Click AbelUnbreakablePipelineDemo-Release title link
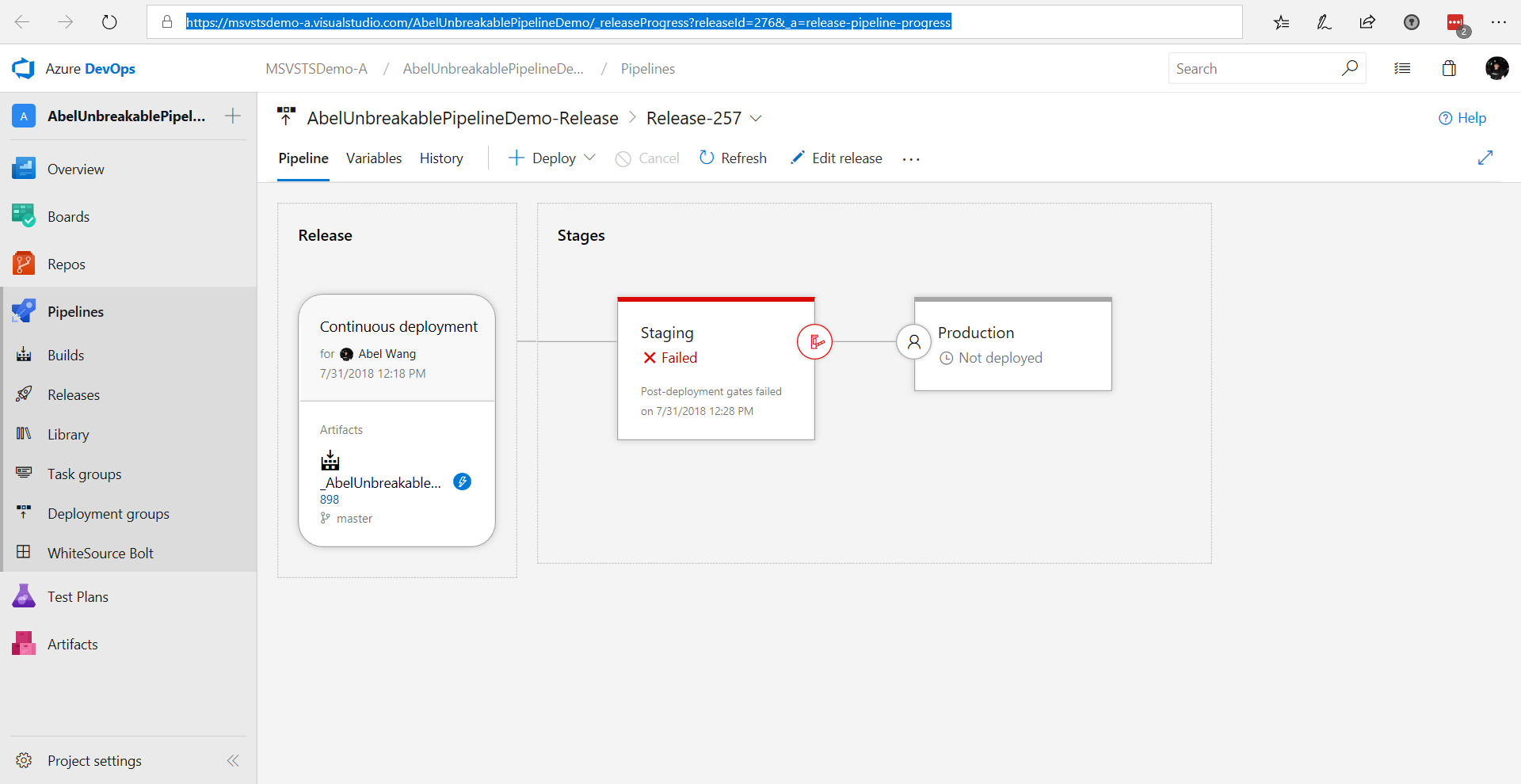The image size is (1521, 784). (463, 118)
